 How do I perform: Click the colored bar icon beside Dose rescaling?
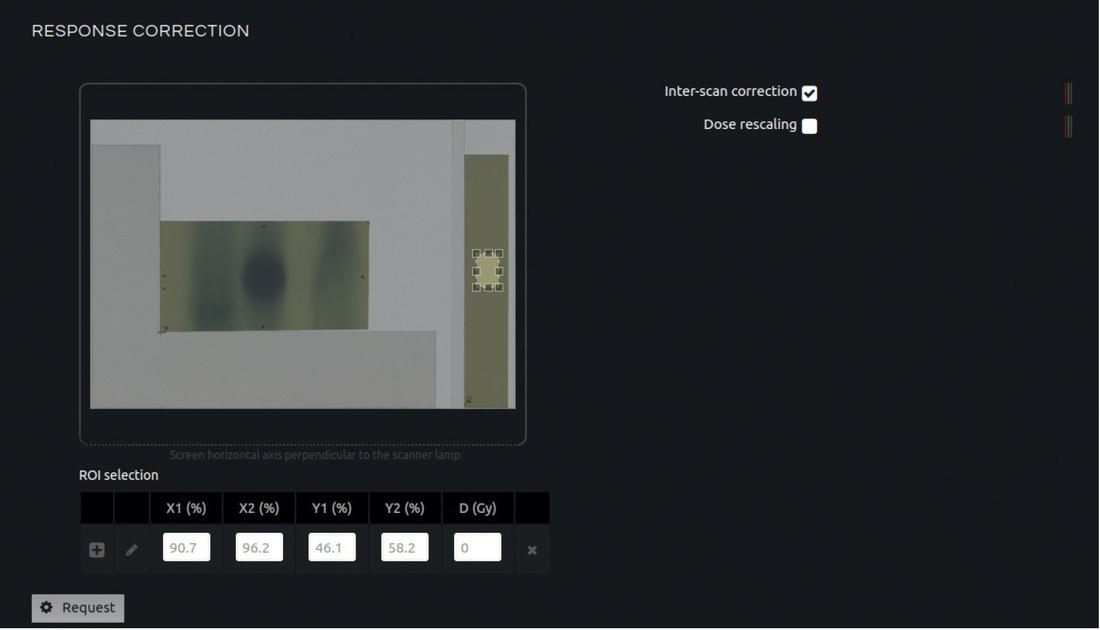(x=1068, y=126)
